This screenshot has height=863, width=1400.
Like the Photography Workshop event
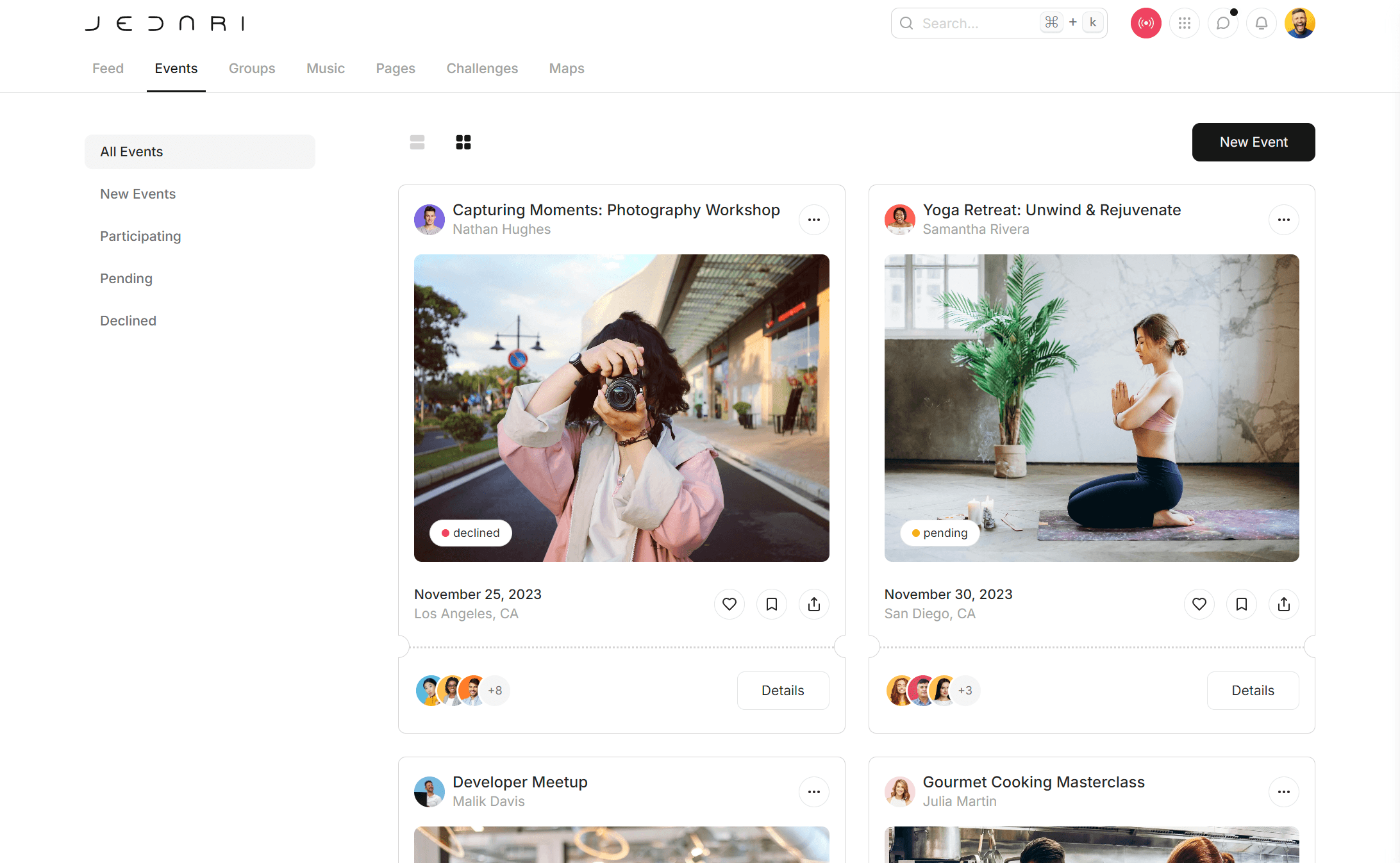(x=729, y=604)
